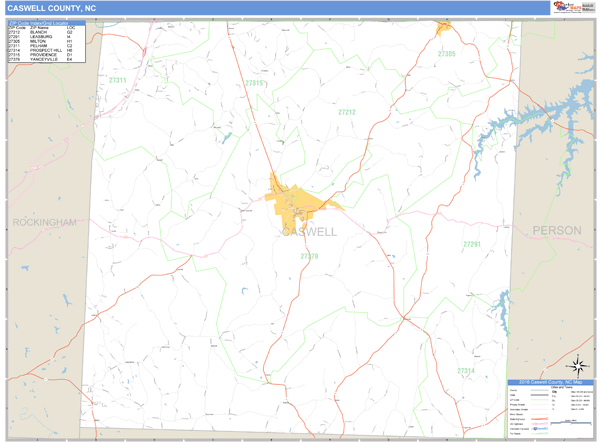
Task: Click the CASWELL county name label
Action: [310, 231]
